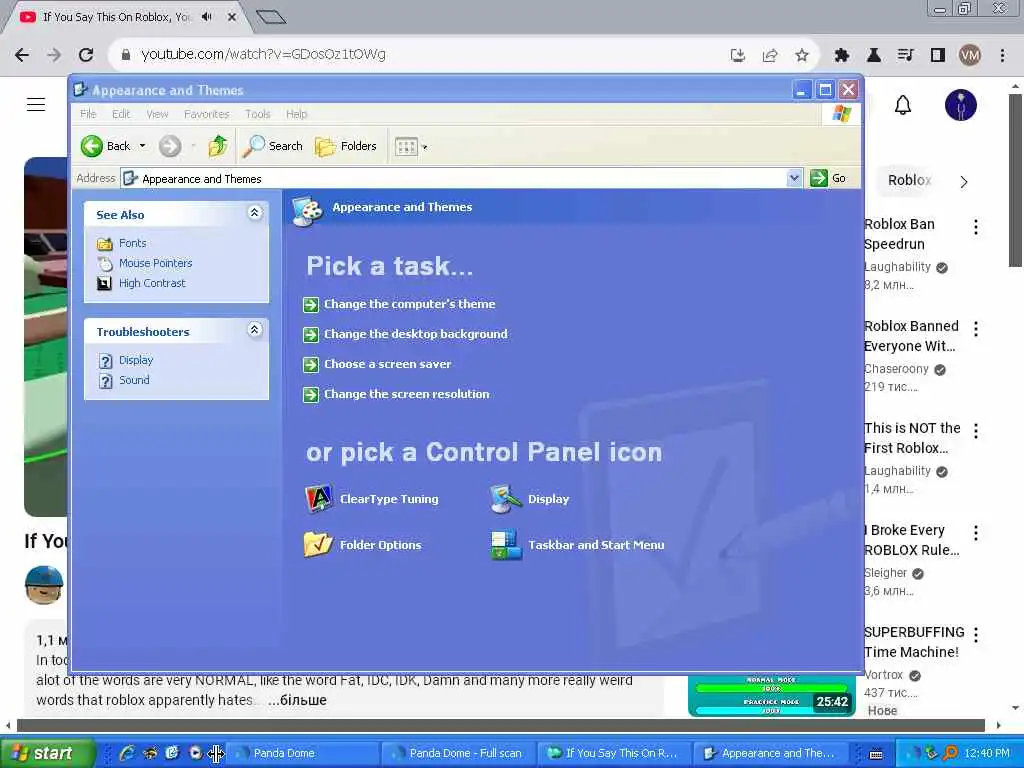Click the Share page icon in Chrome
Screen dimensions: 1024x768
coord(770,56)
